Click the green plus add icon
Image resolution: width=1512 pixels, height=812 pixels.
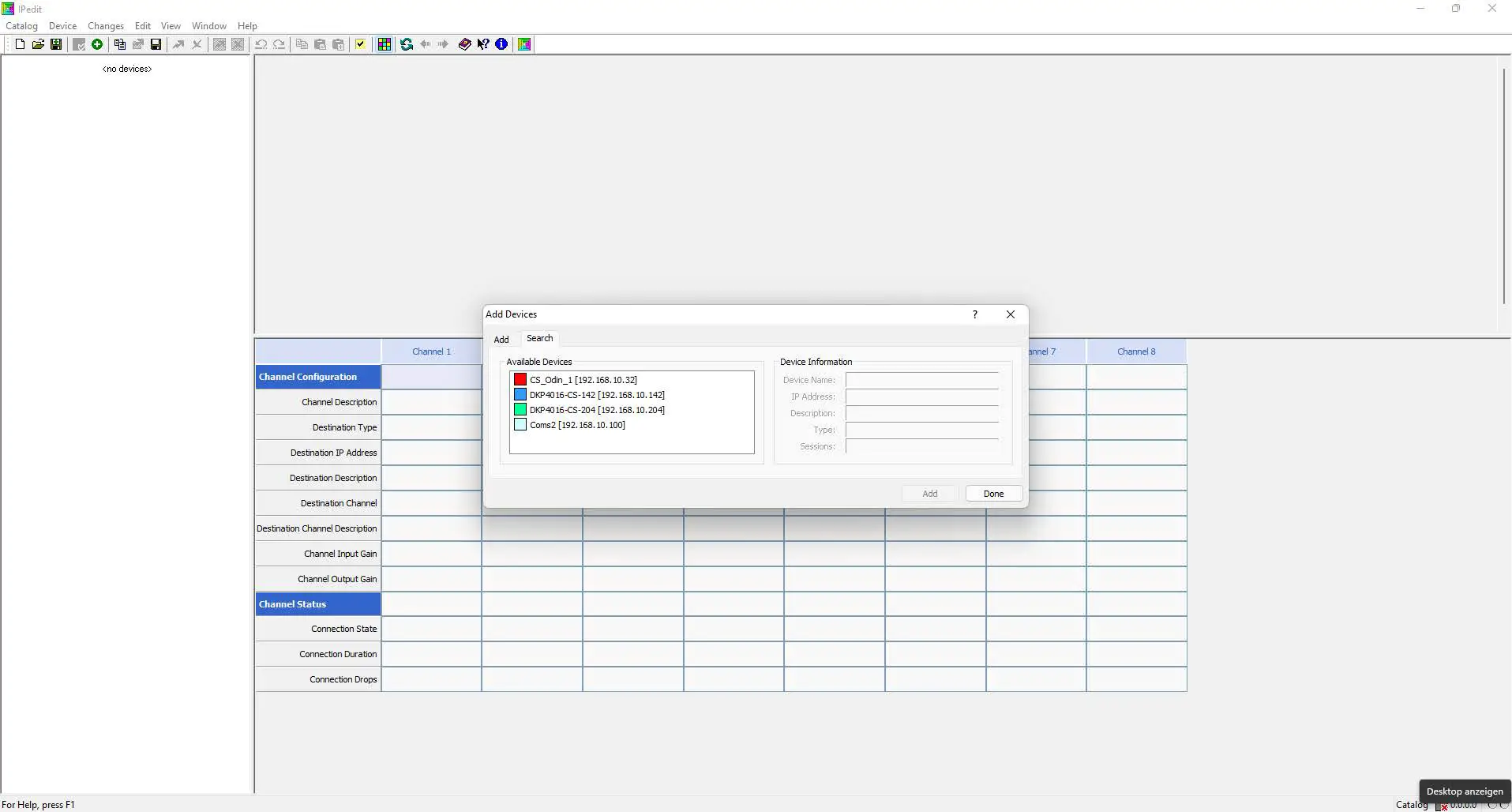97,44
